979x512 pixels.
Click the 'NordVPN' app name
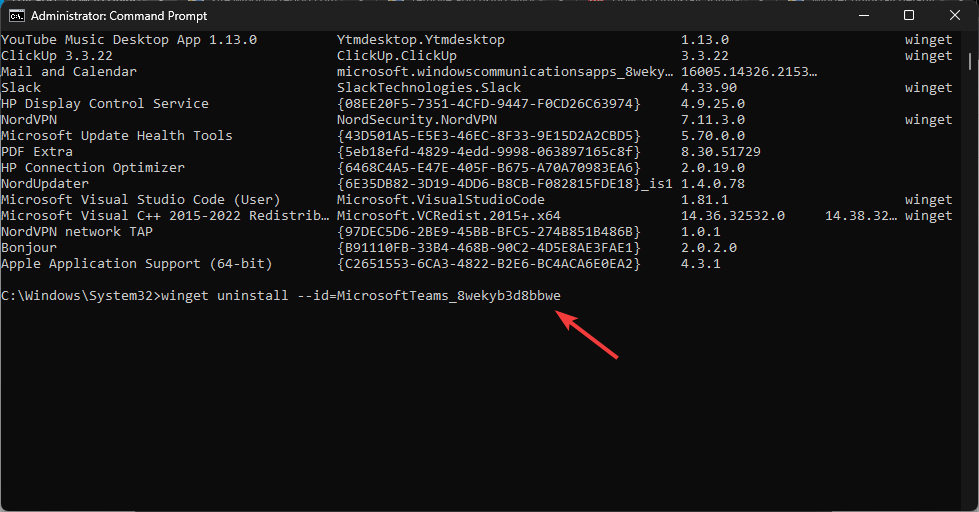point(29,120)
